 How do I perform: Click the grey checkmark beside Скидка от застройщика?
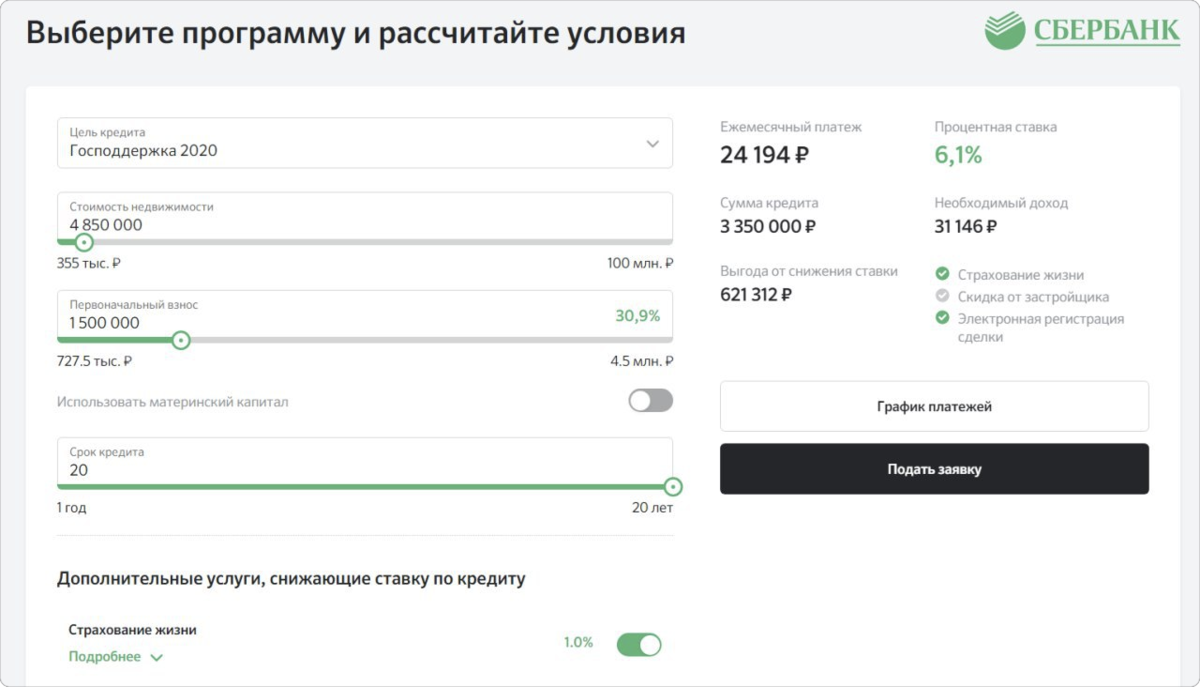[x=943, y=296]
